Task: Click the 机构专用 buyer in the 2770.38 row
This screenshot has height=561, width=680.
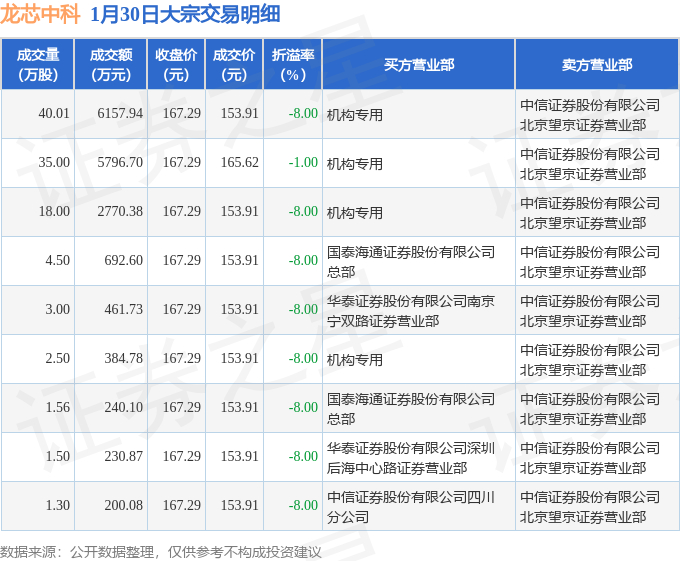Action: (x=354, y=213)
